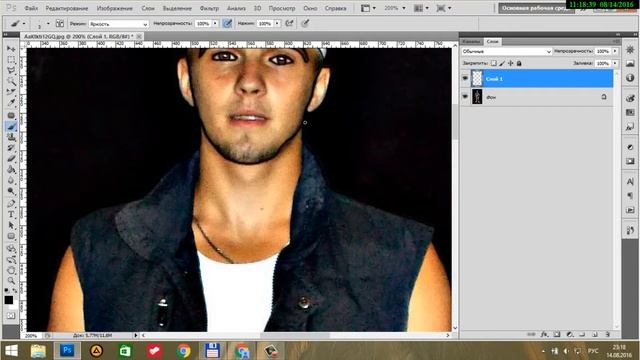This screenshot has width=640, height=360.
Task: Hide the Фон layer
Action: 465,97
